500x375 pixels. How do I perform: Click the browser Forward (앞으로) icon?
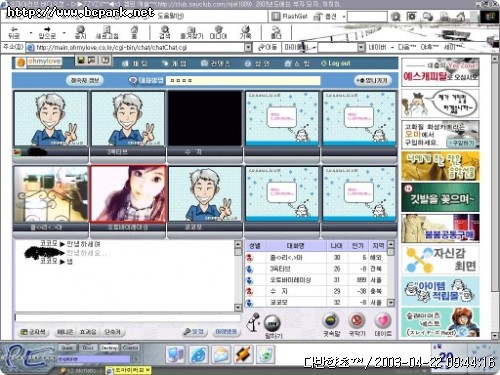coord(47,32)
